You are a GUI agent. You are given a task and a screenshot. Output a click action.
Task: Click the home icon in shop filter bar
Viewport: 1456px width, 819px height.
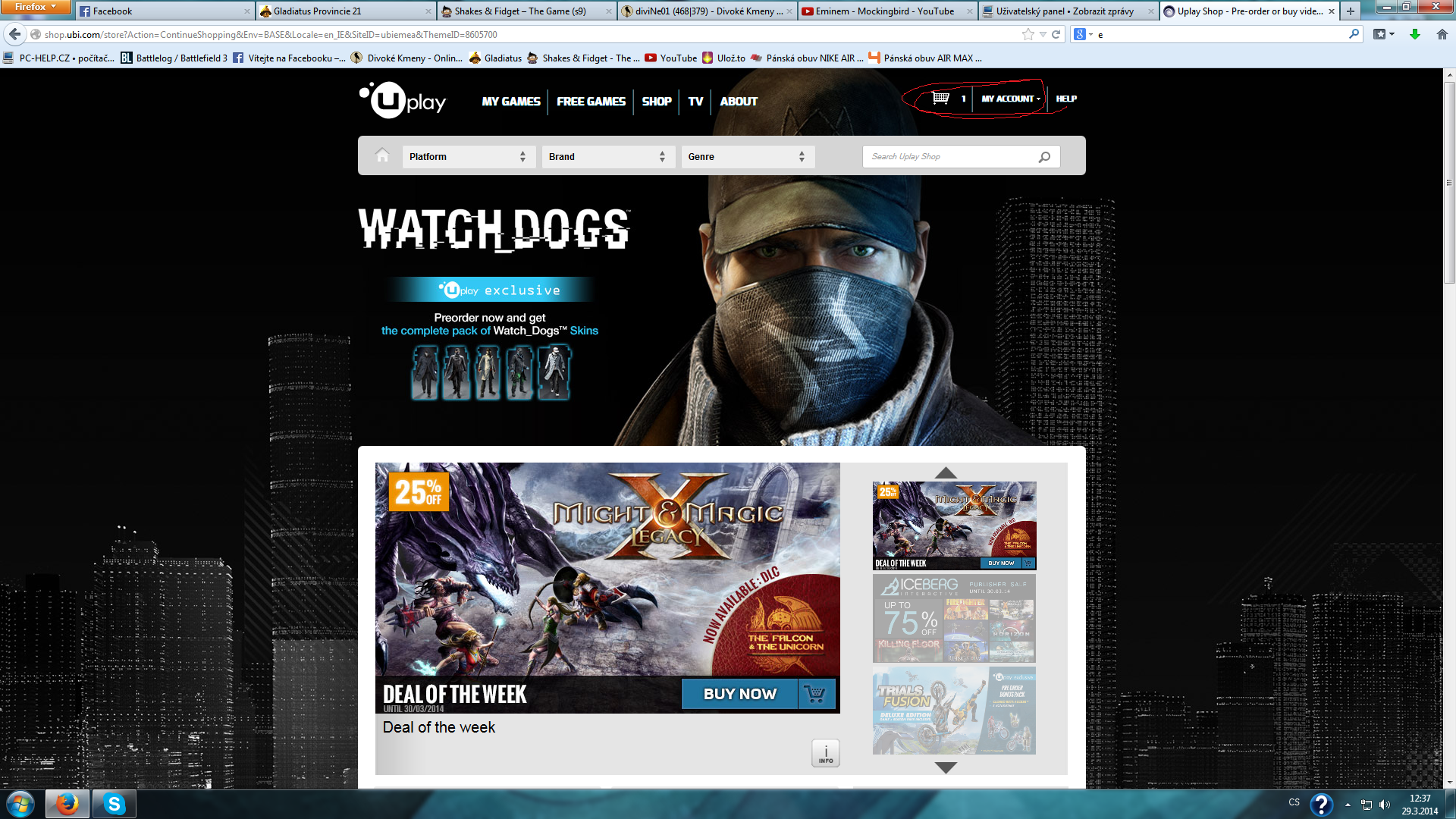point(382,155)
